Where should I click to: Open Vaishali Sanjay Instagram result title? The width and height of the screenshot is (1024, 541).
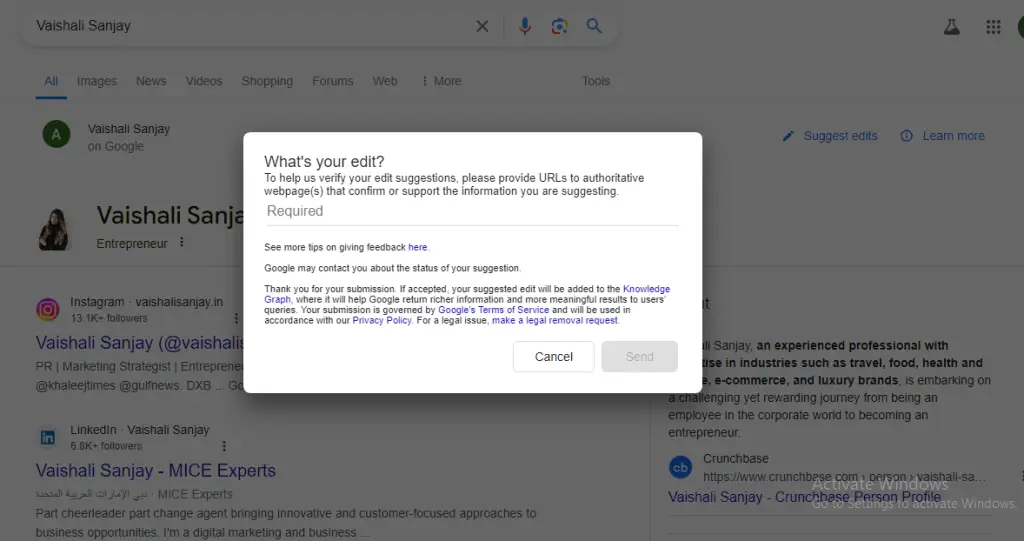(x=140, y=343)
